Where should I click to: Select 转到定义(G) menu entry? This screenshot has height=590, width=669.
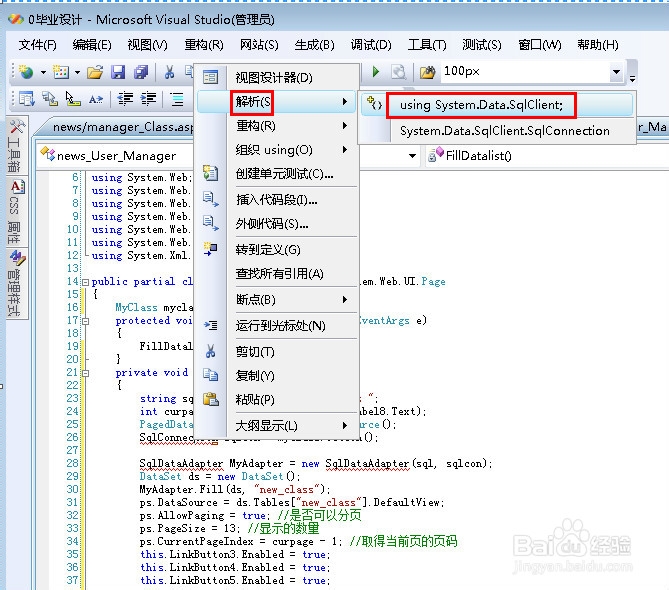click(276, 250)
